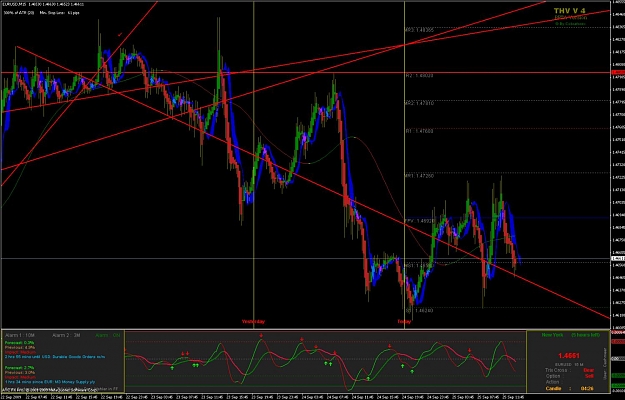625x400 pixels.
Task: Select the MS1 pivot level label
Action: tap(419, 265)
